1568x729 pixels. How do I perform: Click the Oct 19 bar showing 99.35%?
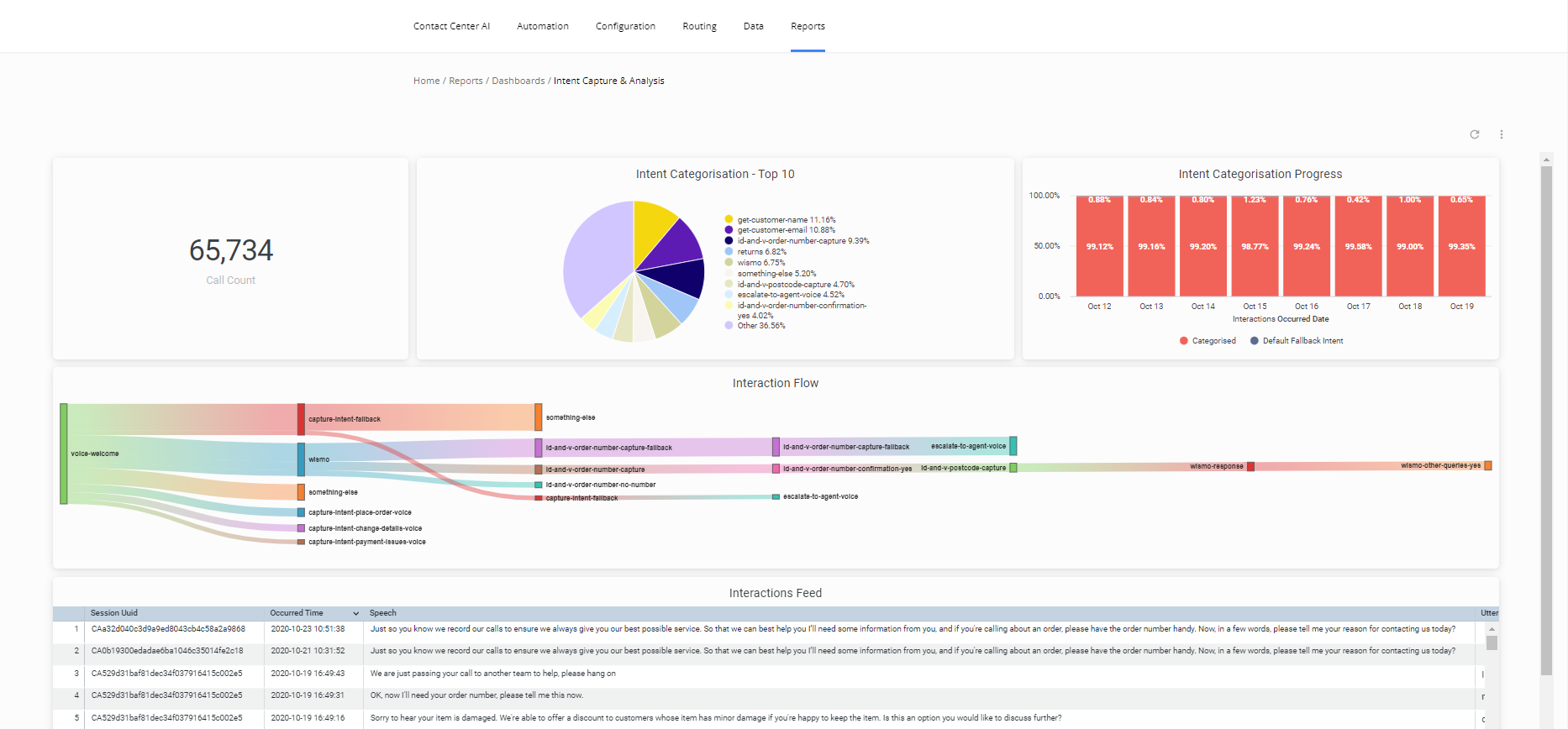1461,246
